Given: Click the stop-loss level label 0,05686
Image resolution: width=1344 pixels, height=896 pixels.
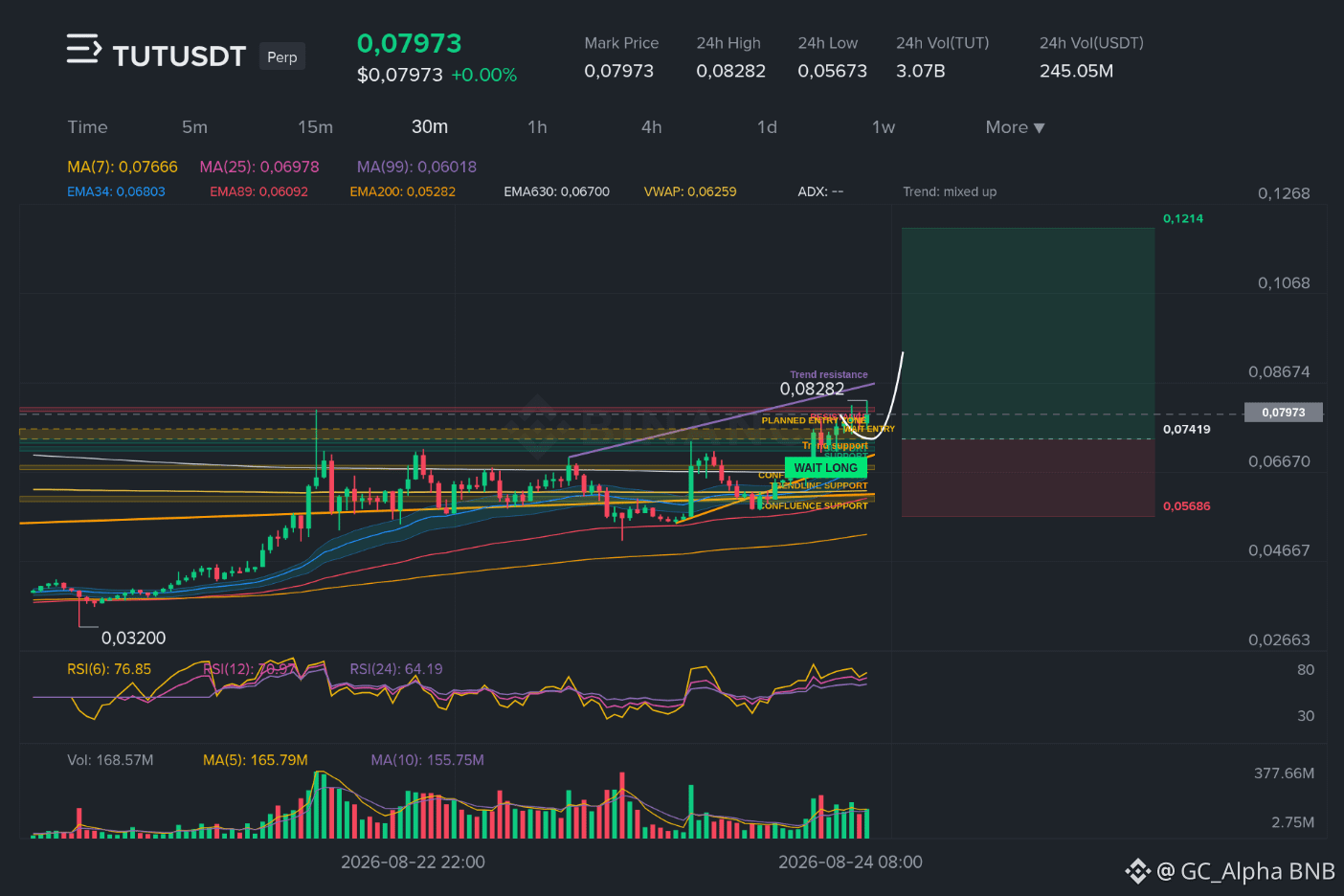Looking at the screenshot, I should point(1186,505).
